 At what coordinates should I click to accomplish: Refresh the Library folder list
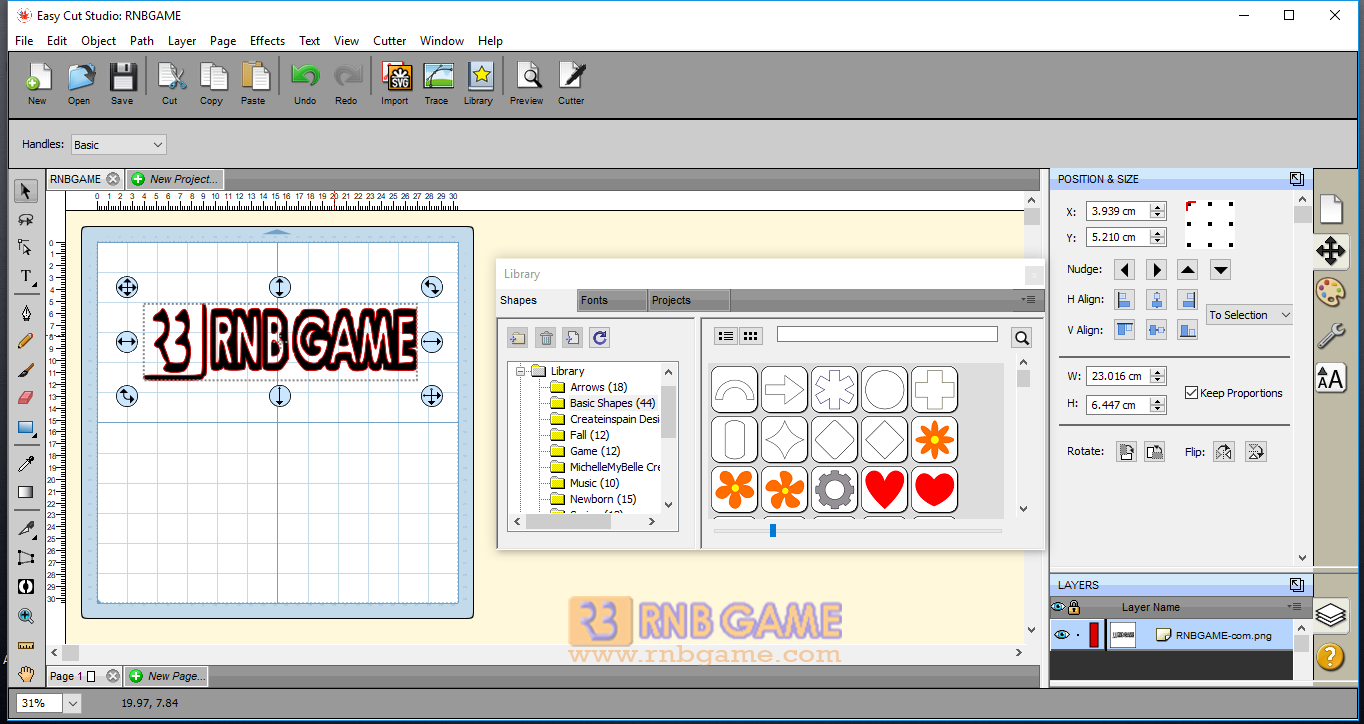click(x=599, y=338)
